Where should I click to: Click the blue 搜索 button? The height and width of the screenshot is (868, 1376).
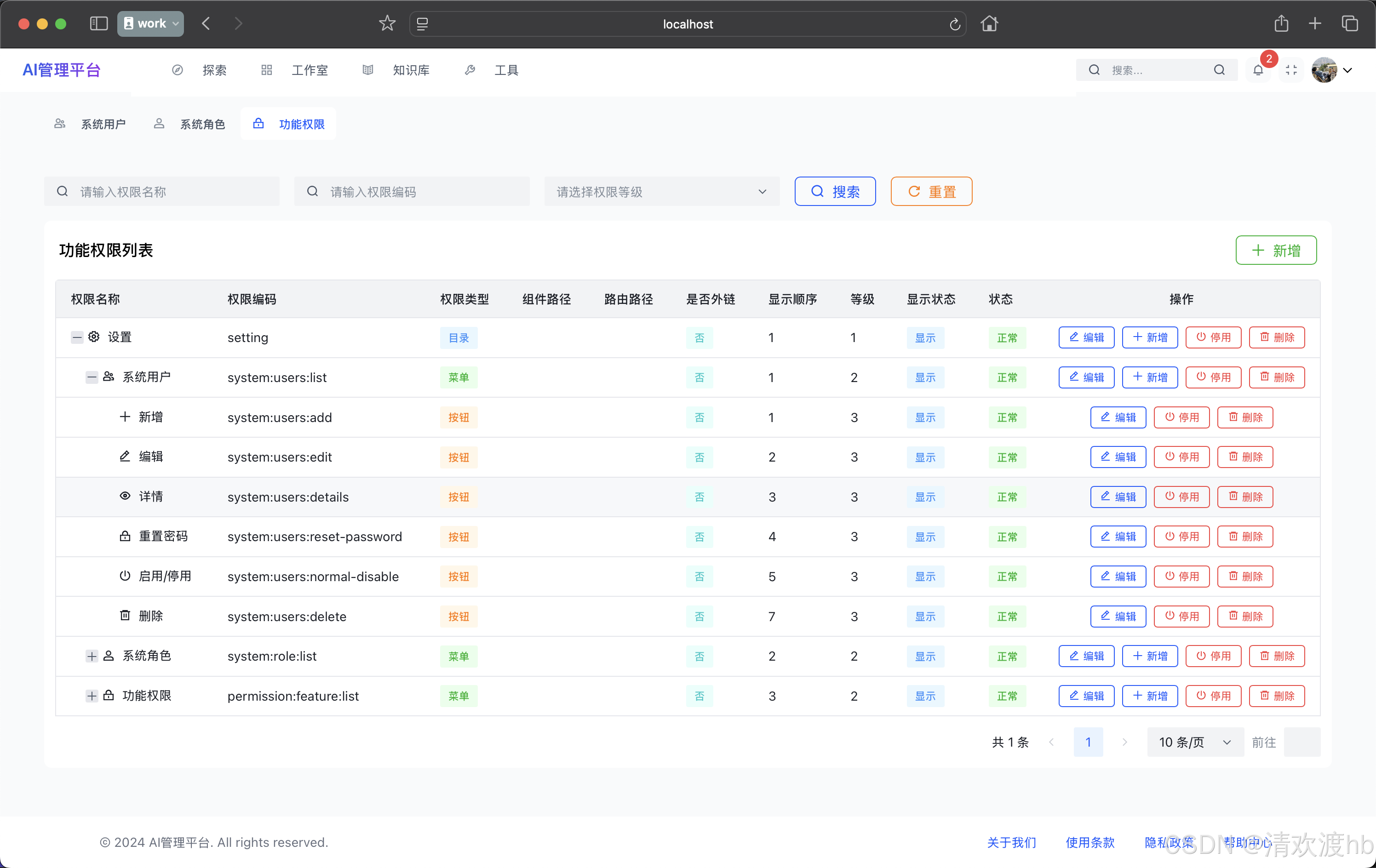(834, 191)
